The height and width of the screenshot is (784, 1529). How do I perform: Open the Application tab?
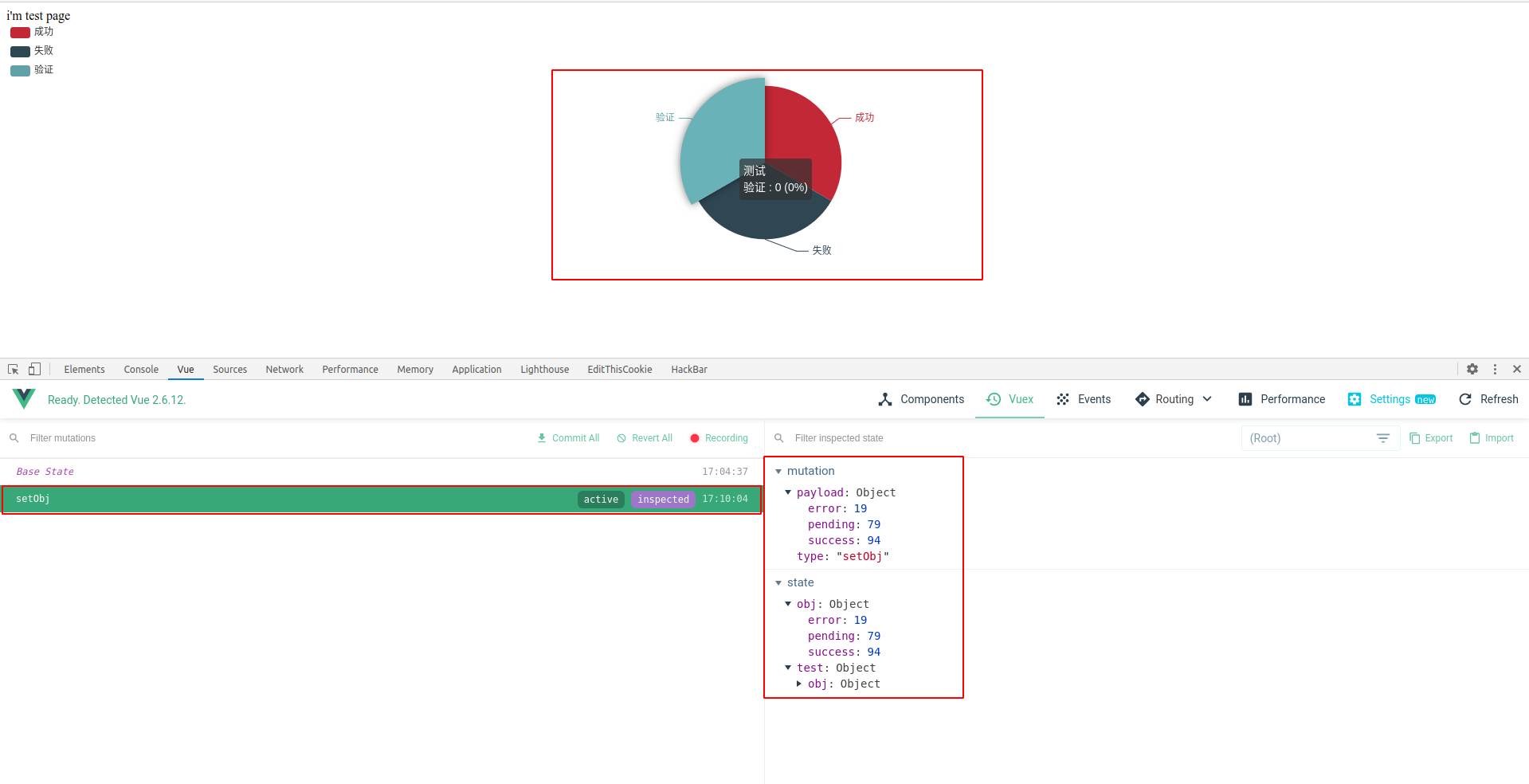click(x=476, y=369)
